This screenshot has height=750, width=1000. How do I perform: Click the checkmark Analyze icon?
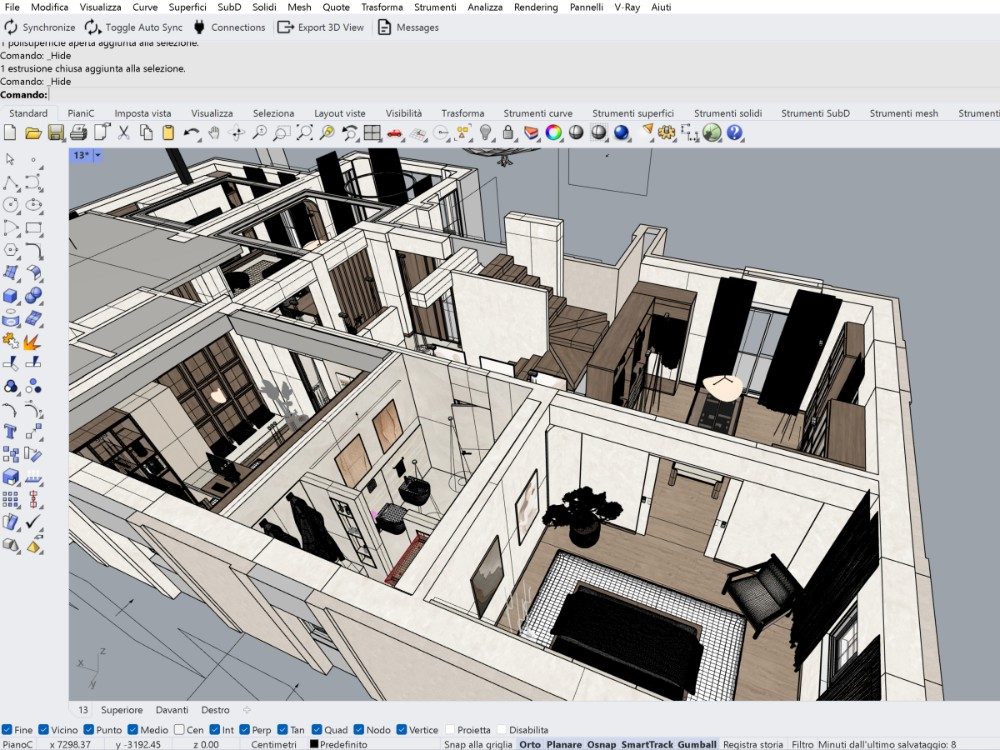pyautogui.click(x=33, y=522)
